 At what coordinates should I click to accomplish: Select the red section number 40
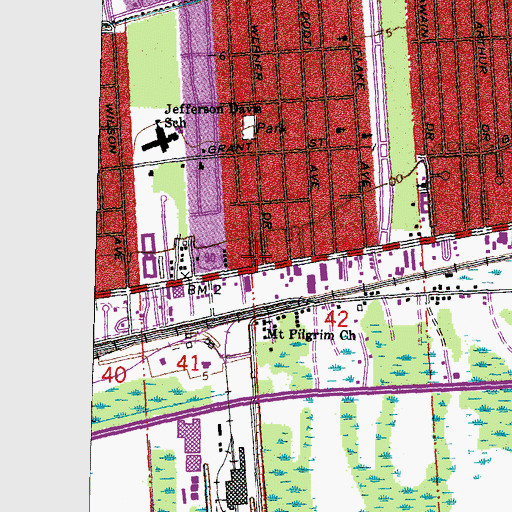[x=114, y=375]
